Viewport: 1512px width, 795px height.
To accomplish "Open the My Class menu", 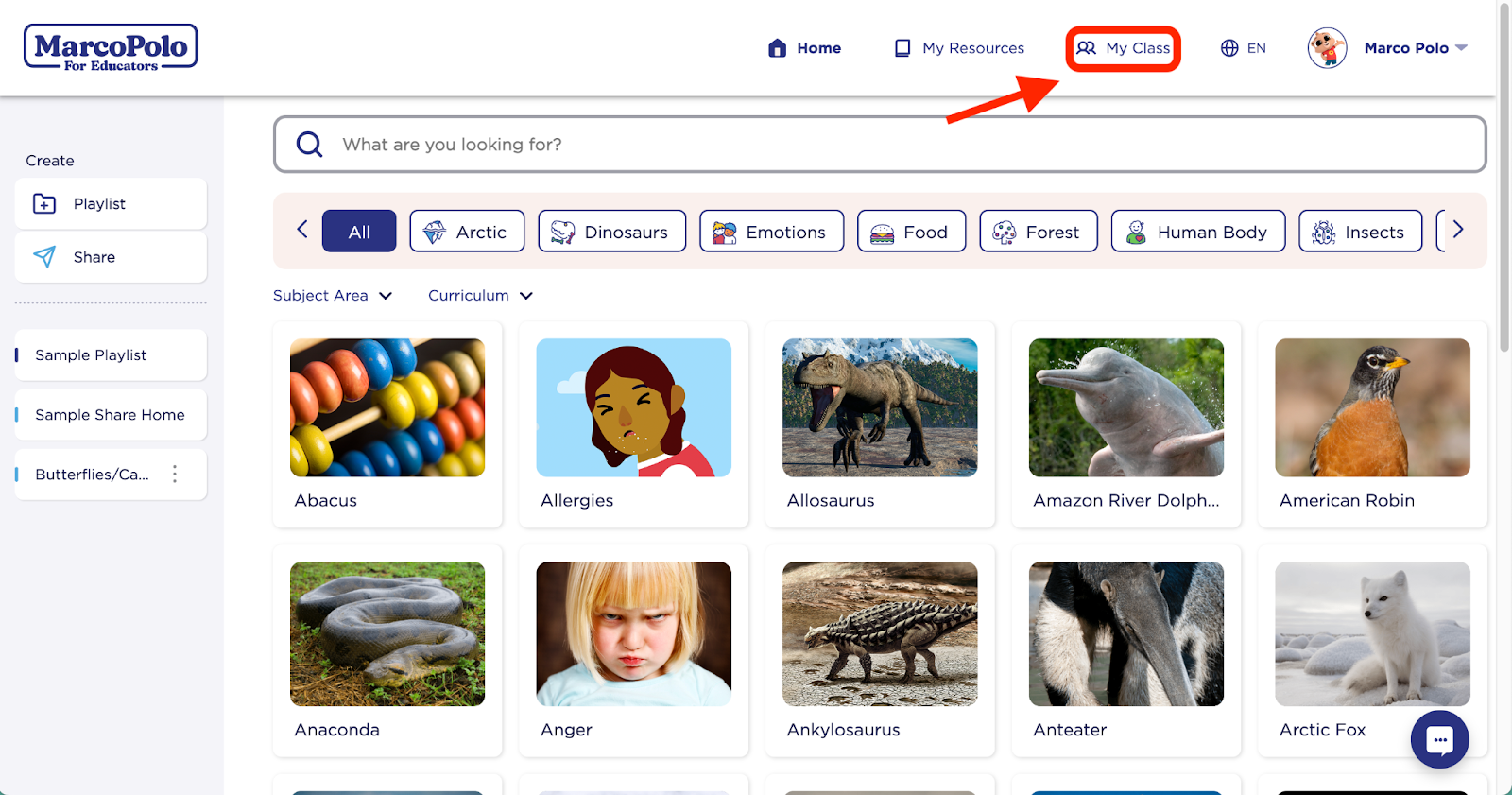I will pos(1124,48).
